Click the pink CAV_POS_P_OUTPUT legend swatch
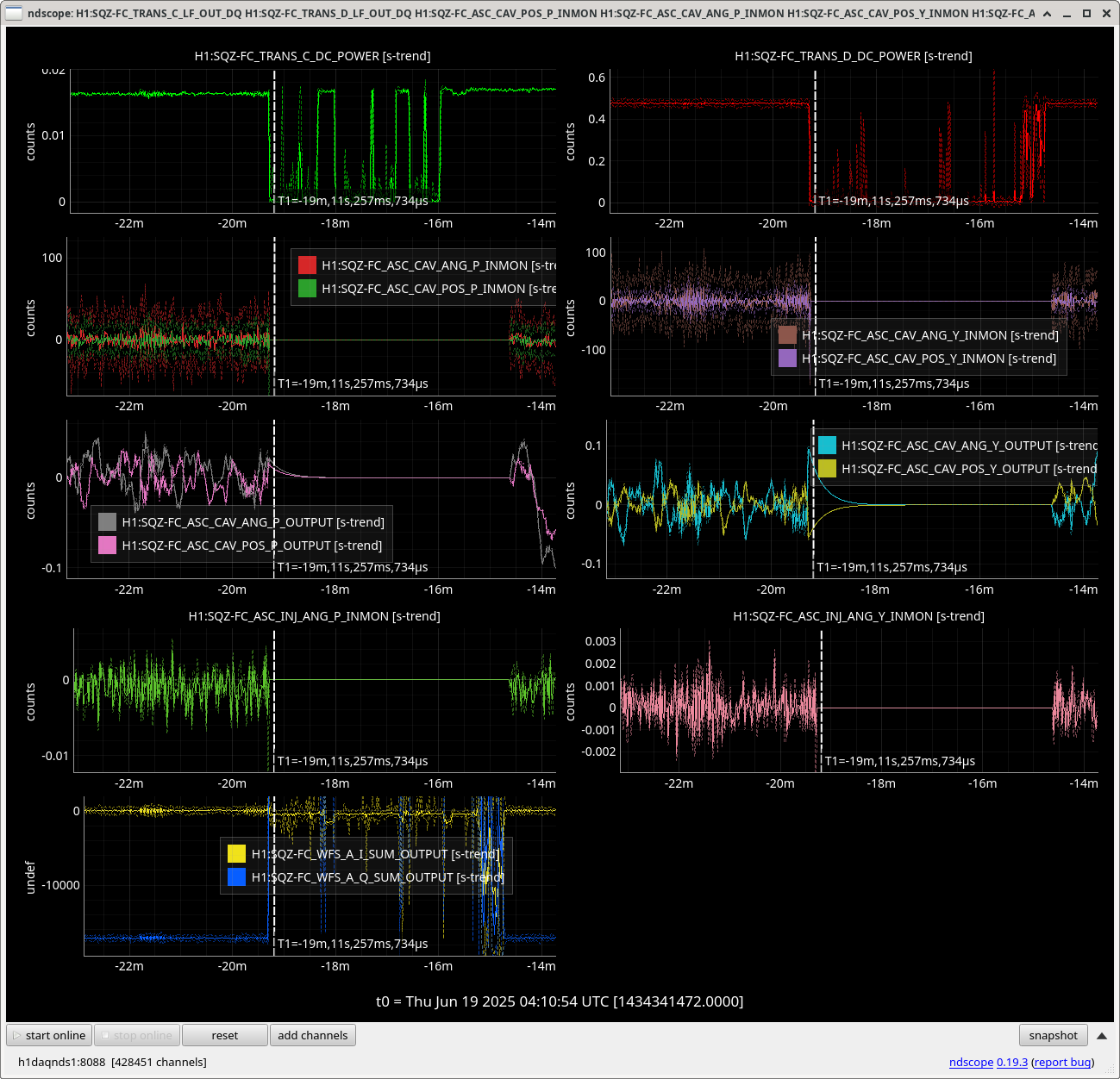Image resolution: width=1120 pixels, height=1079 pixels. pyautogui.click(x=108, y=546)
